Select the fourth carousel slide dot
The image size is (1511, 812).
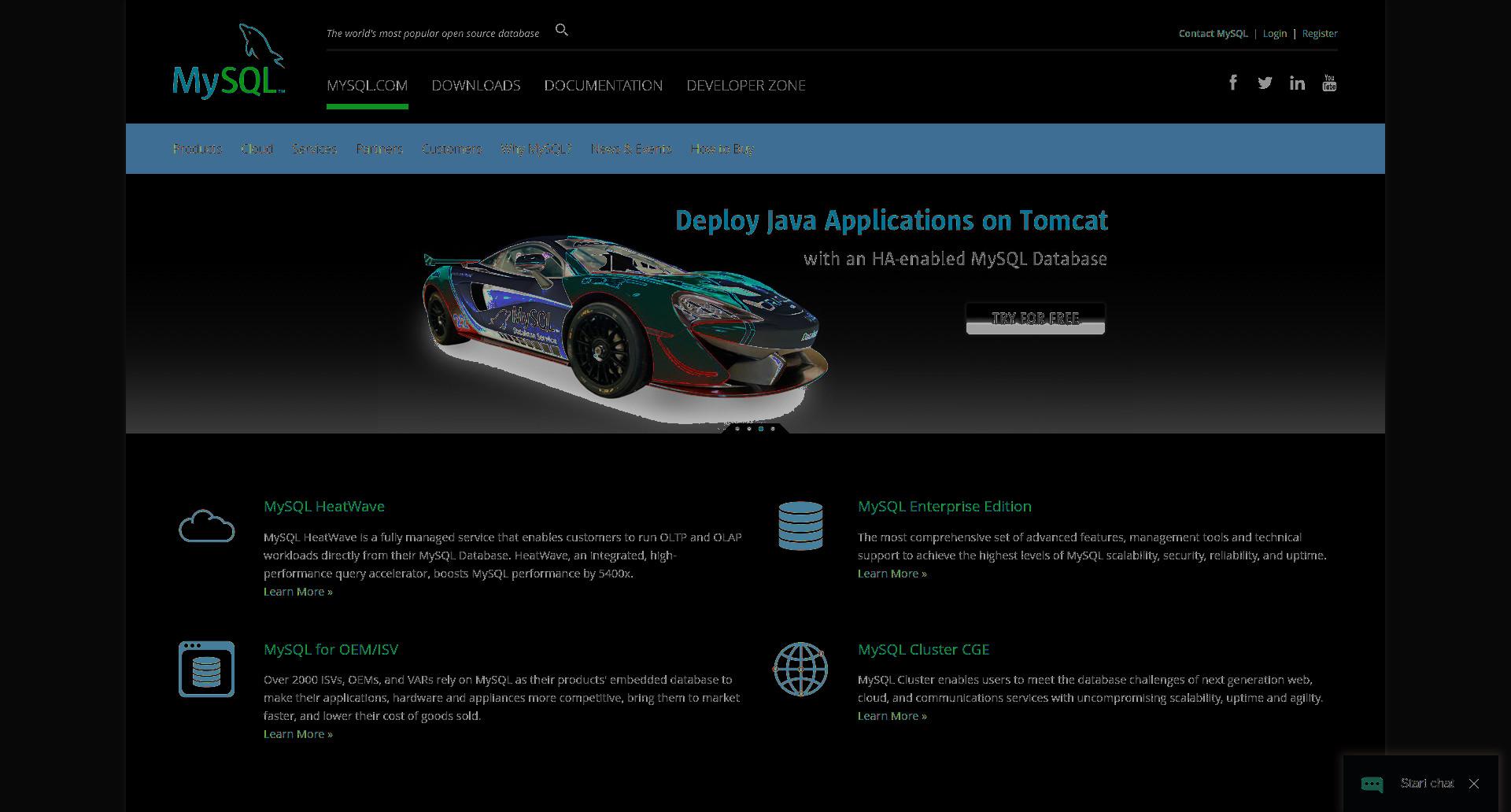(773, 429)
